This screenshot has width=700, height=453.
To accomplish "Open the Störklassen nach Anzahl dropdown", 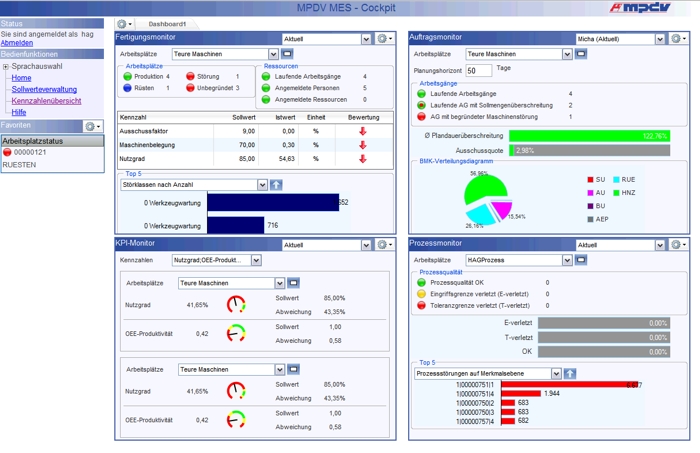I will [262, 185].
